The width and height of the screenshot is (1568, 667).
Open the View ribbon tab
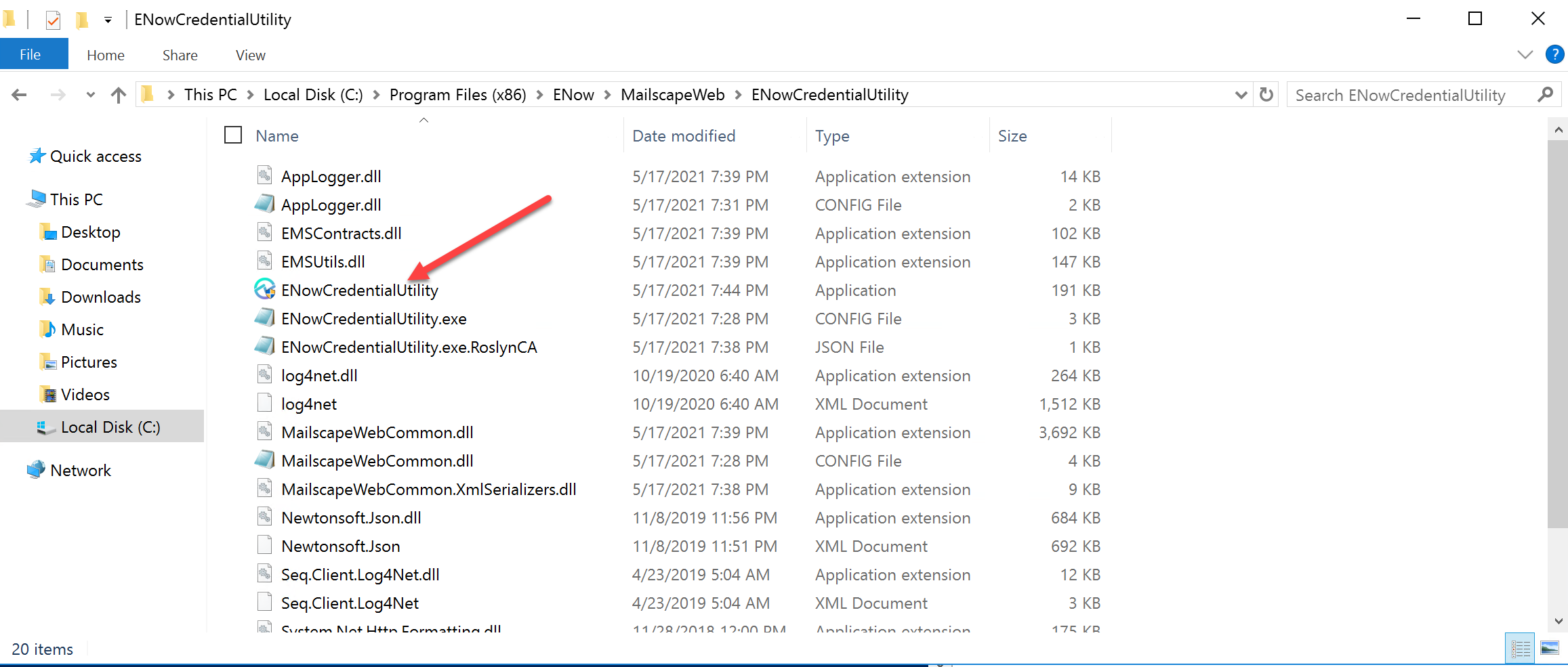click(251, 56)
